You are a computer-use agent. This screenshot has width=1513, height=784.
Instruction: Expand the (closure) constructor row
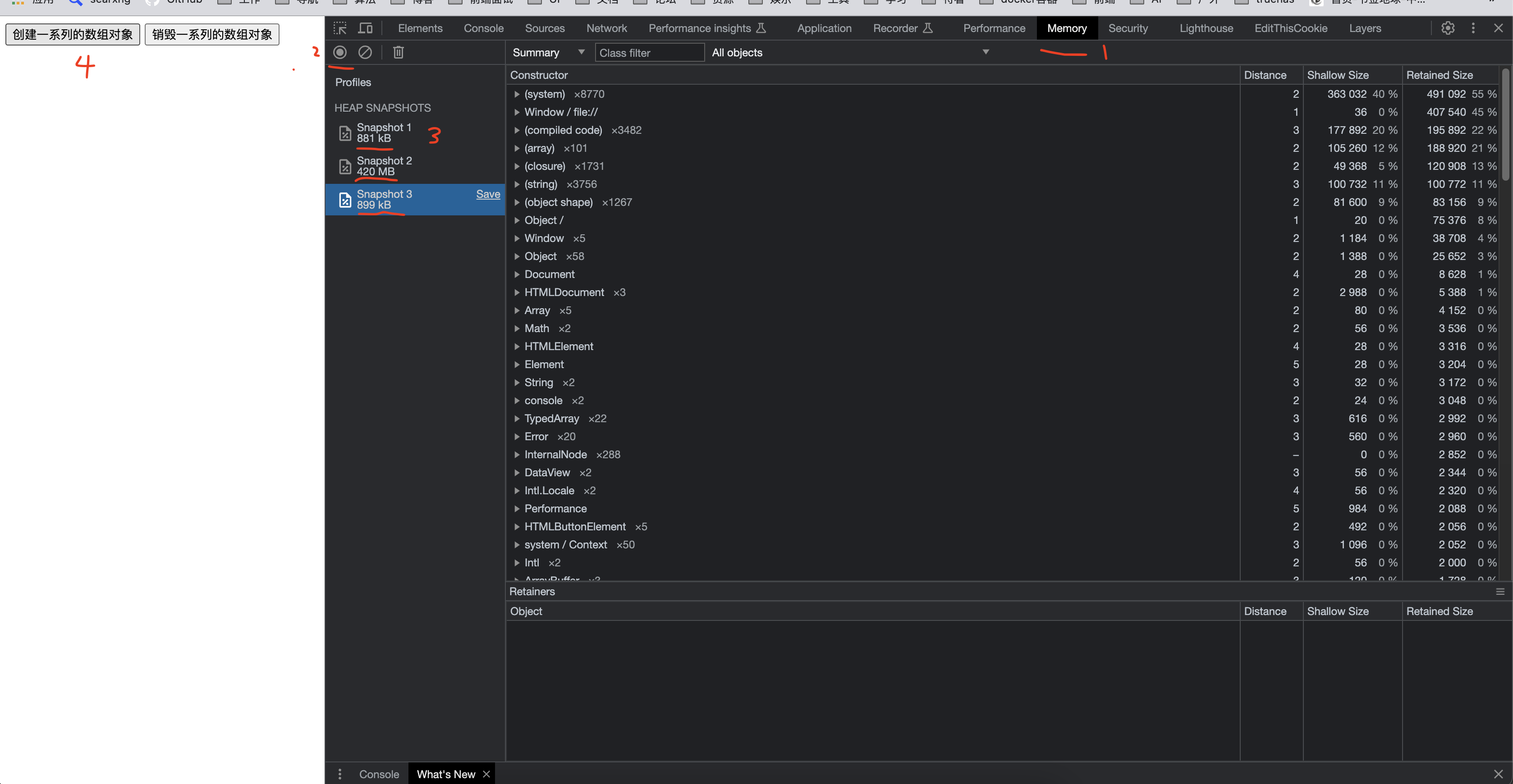click(x=517, y=166)
